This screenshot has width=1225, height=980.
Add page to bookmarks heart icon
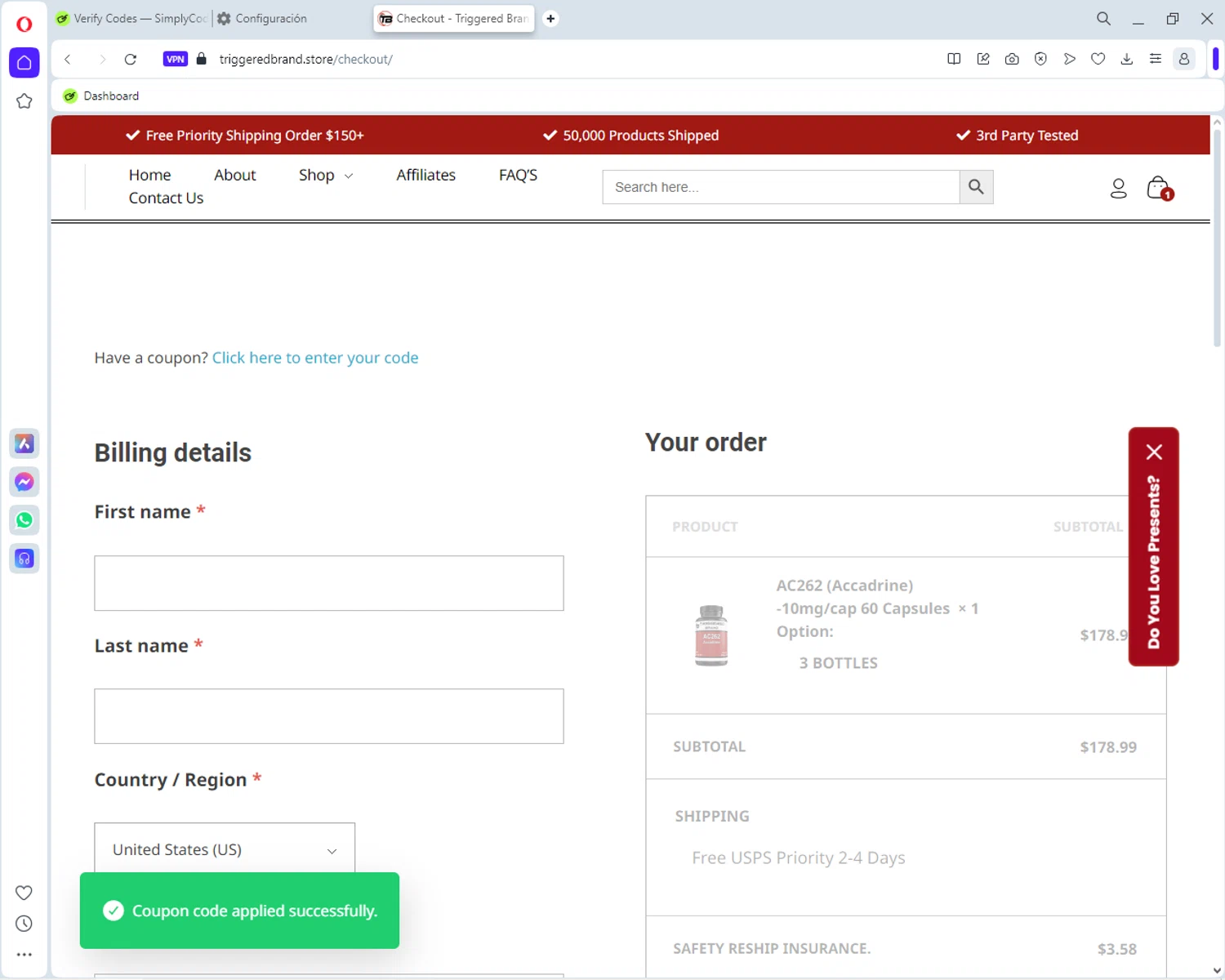point(1098,59)
